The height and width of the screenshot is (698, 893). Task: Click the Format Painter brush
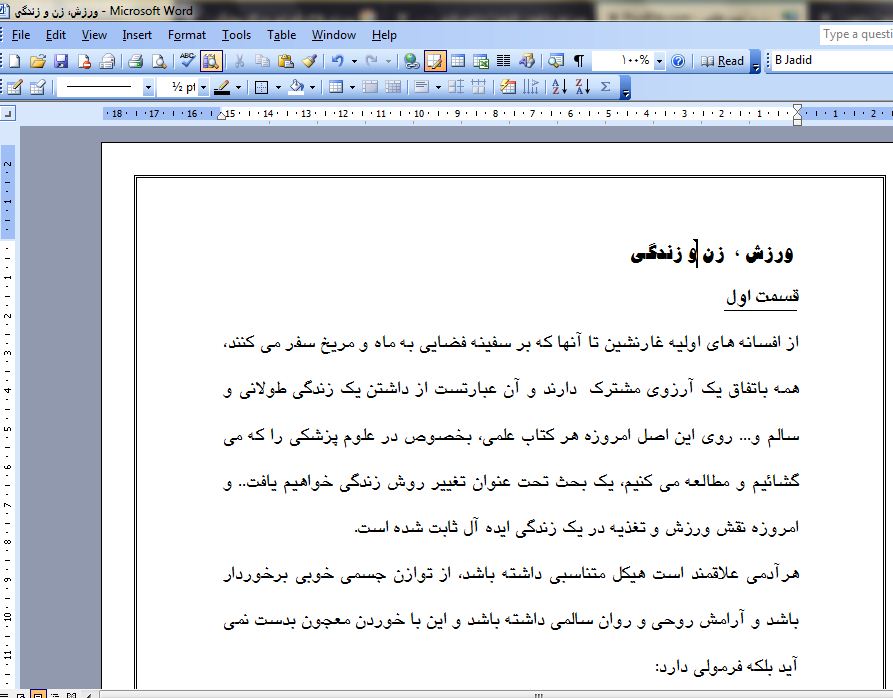(x=310, y=61)
